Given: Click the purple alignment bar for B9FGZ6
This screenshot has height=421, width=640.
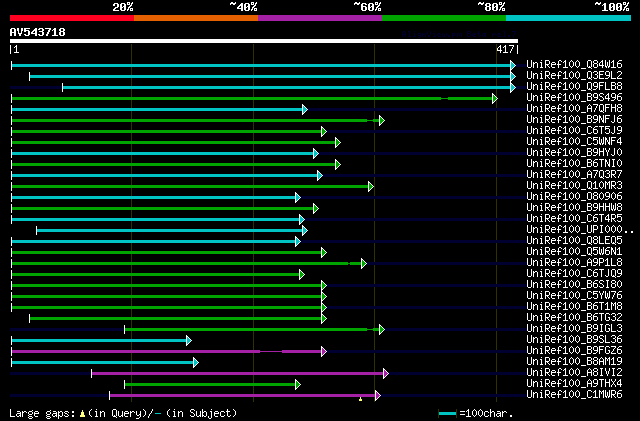Looking at the screenshot, I should [x=167, y=351].
